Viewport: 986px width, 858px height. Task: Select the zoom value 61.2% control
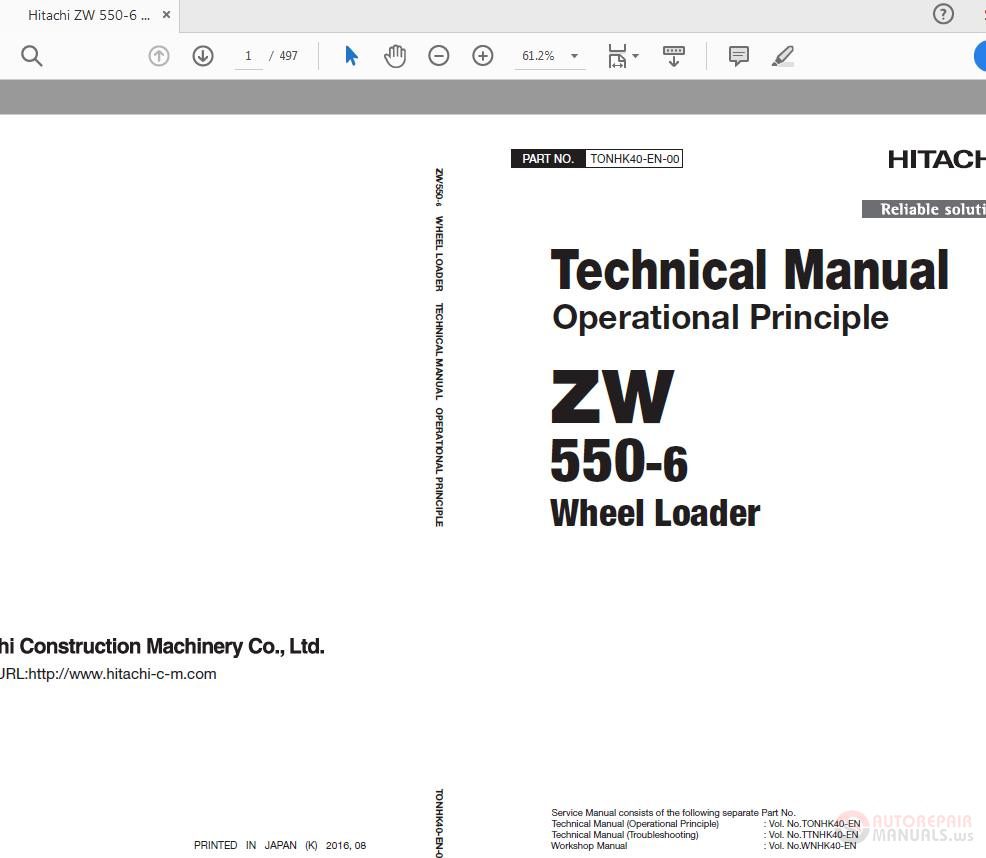(x=540, y=56)
